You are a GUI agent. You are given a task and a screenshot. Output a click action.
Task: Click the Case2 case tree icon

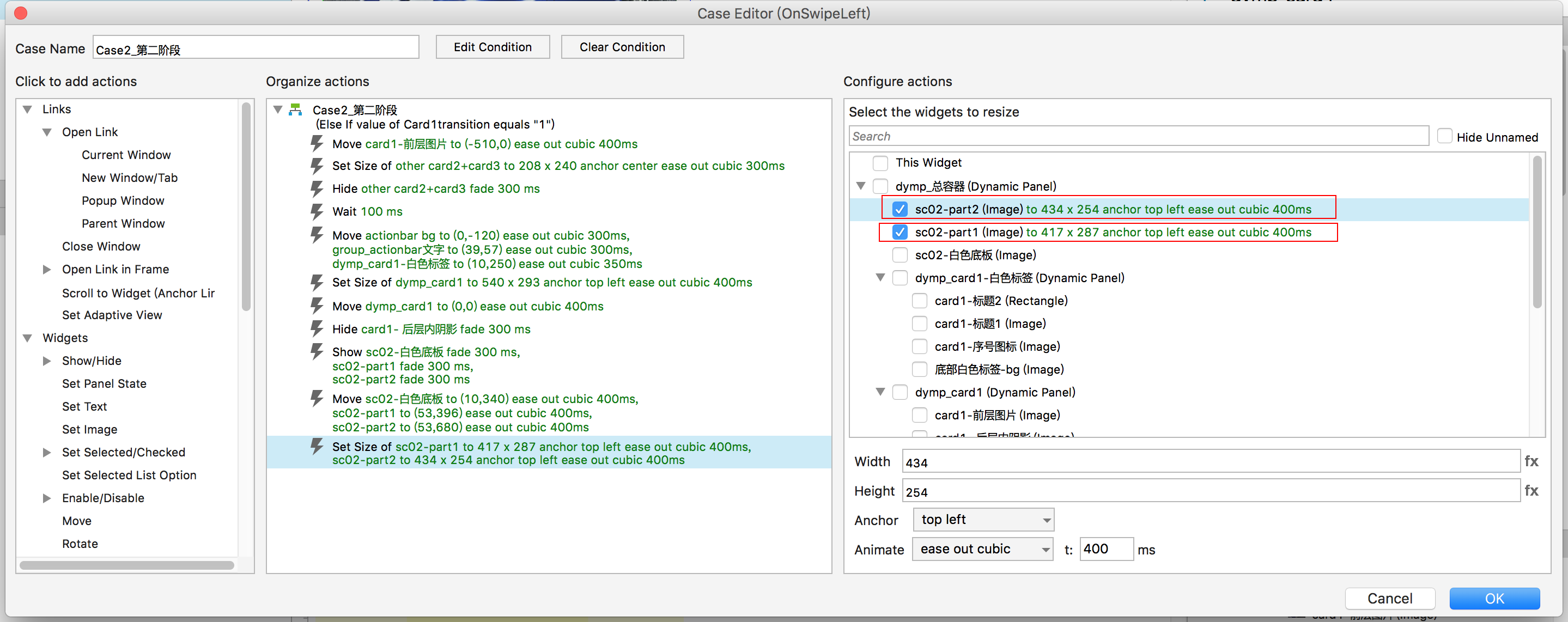coord(296,110)
